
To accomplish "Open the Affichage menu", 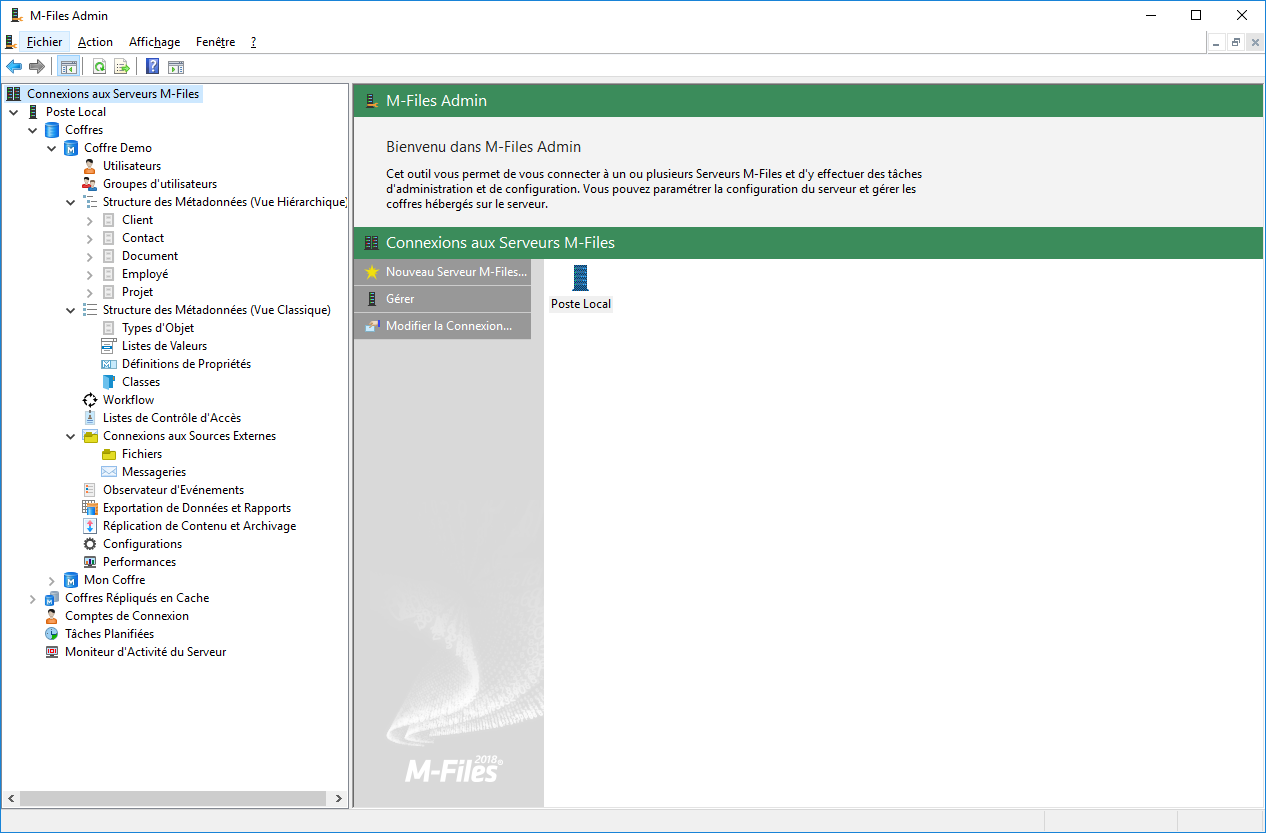I will click(x=154, y=42).
